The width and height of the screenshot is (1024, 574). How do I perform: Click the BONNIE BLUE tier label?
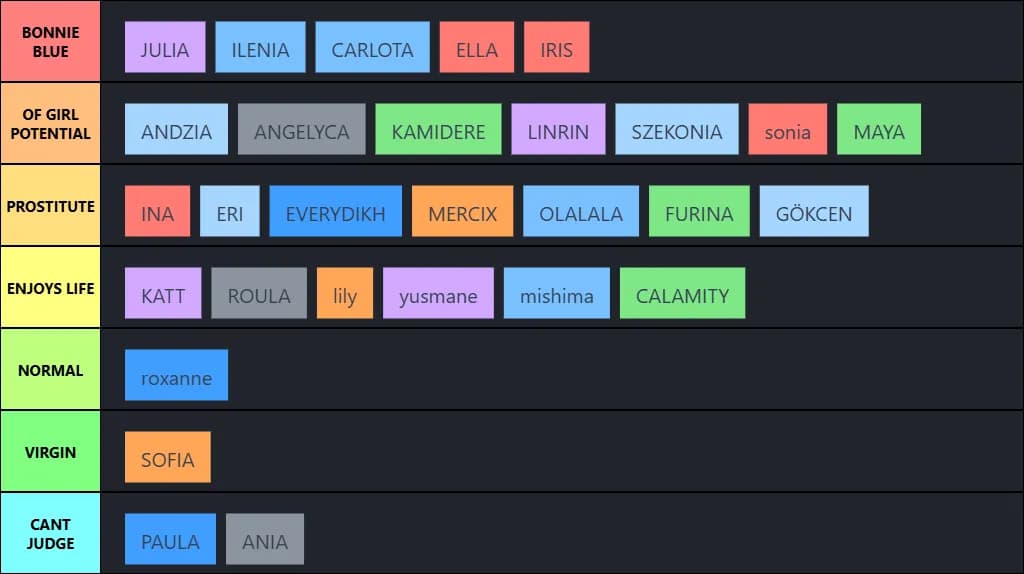(50, 41)
